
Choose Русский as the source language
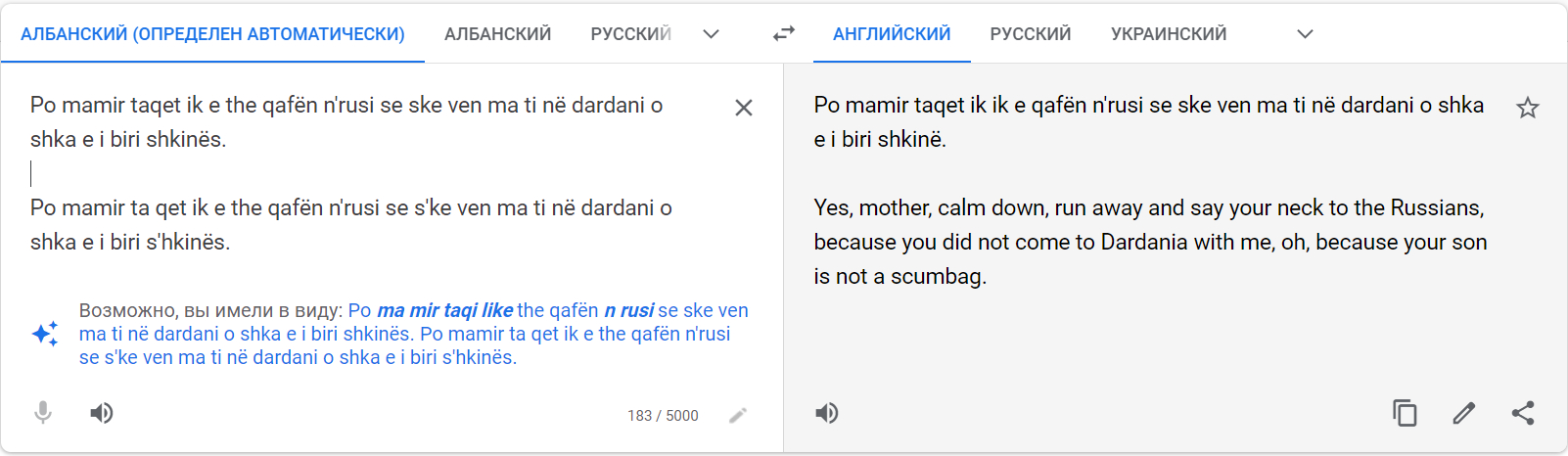(630, 34)
